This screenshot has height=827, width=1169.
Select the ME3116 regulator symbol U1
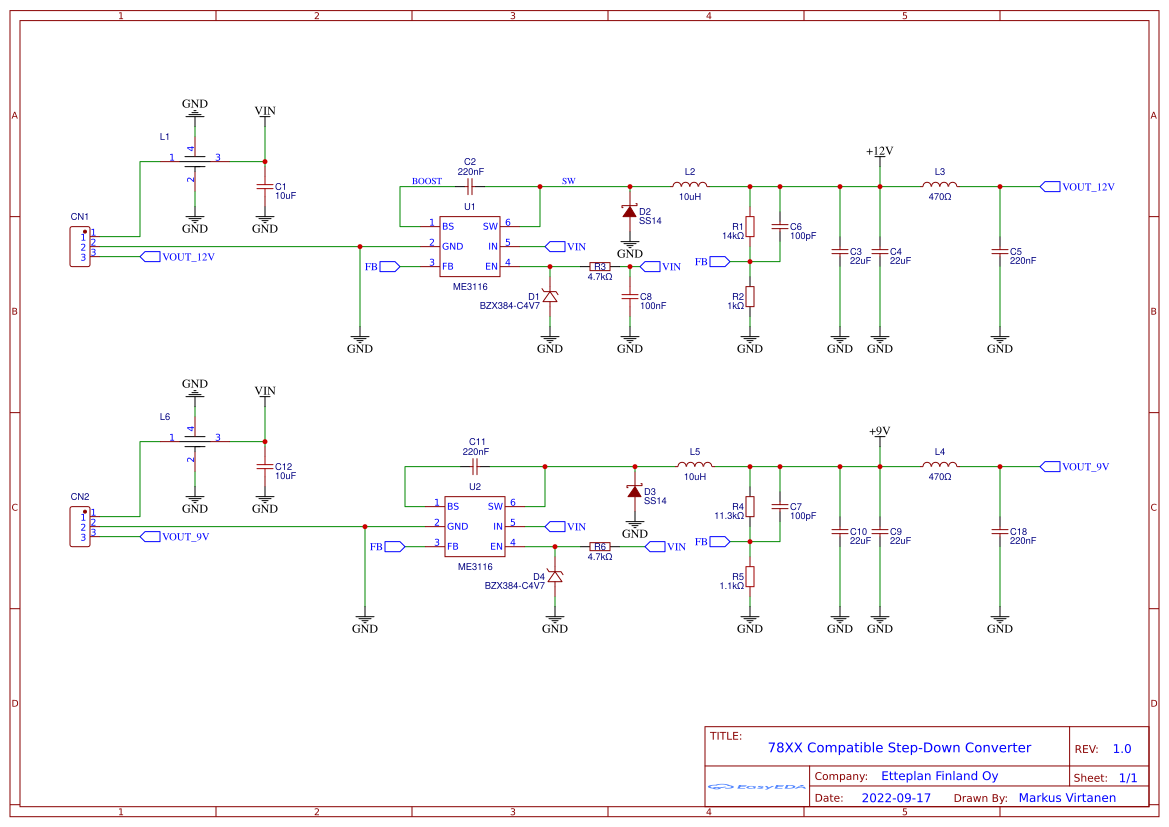click(468, 247)
